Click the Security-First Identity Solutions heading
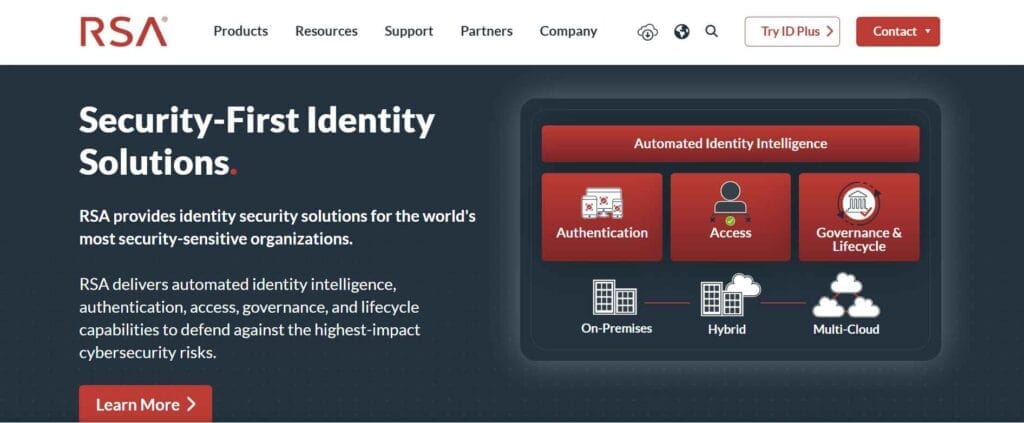The height and width of the screenshot is (423, 1024). [257, 140]
